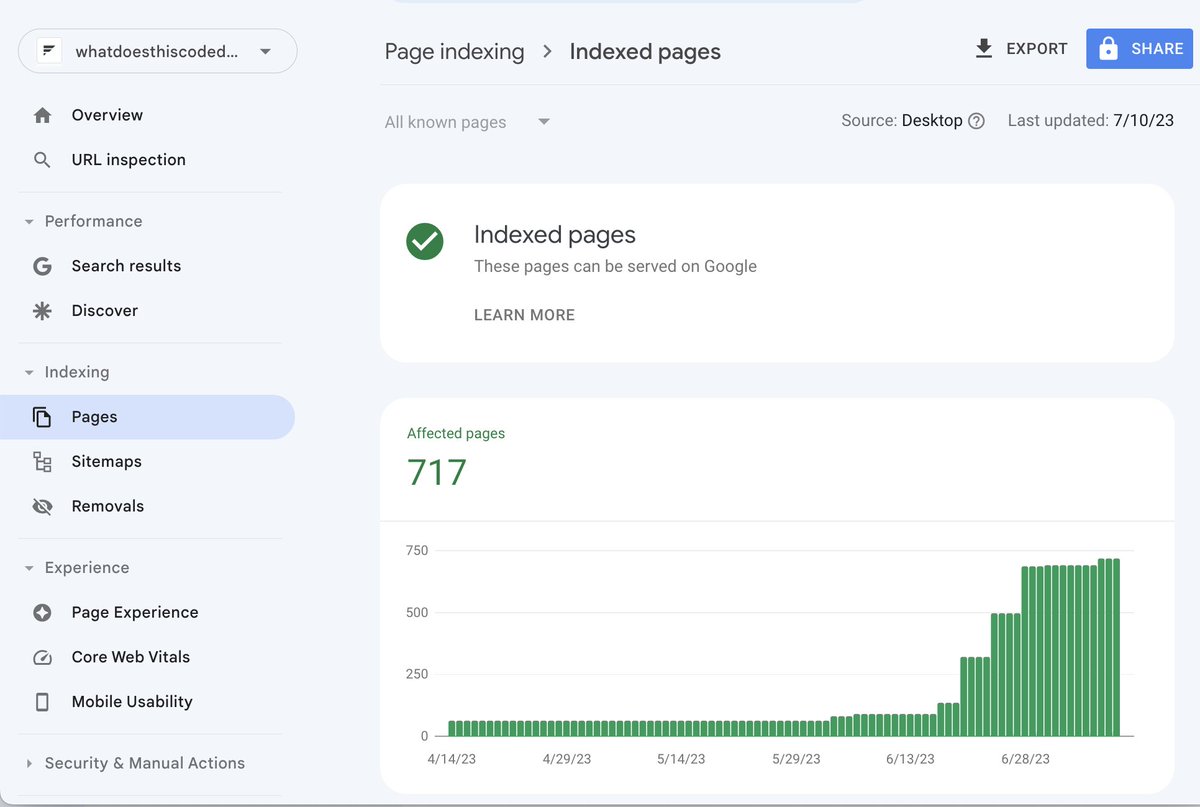Collapse the Experience section
Screen dimensions: 1200x807
pos(29,568)
